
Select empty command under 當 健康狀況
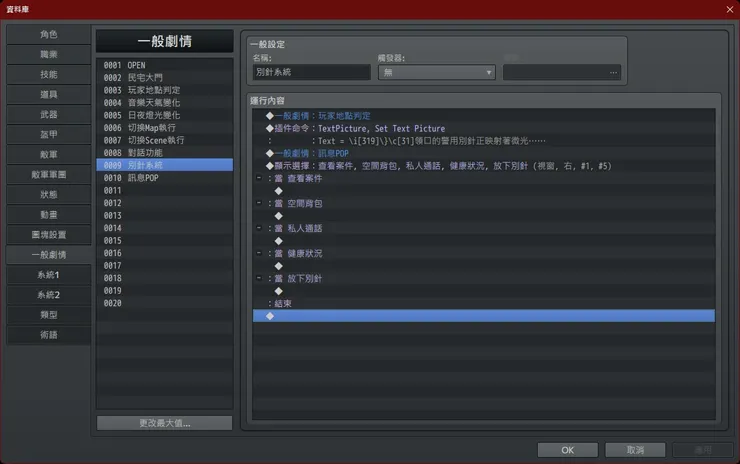[484, 266]
